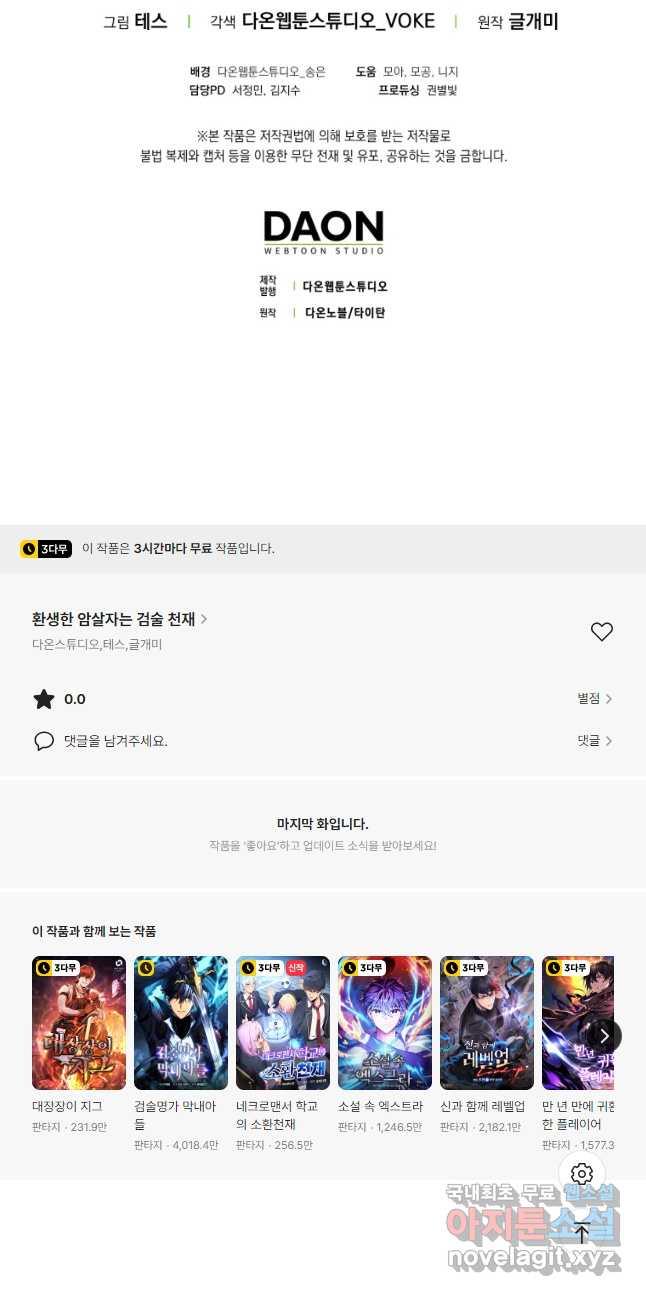Click 댓글을 남겨주세요 comment prompt
The width and height of the screenshot is (646, 1296).
coord(116,741)
